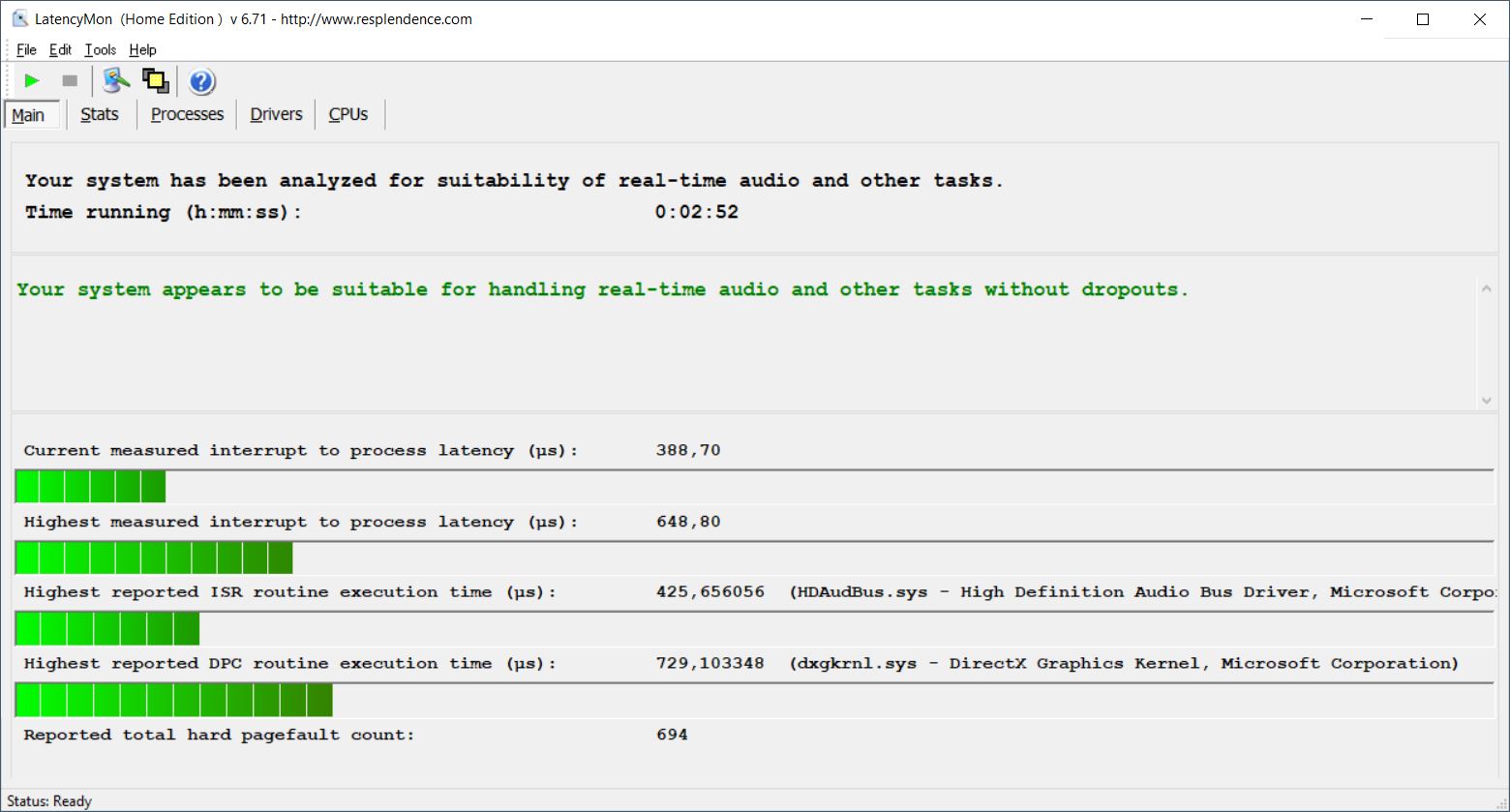Select the Main tab

tap(29, 115)
